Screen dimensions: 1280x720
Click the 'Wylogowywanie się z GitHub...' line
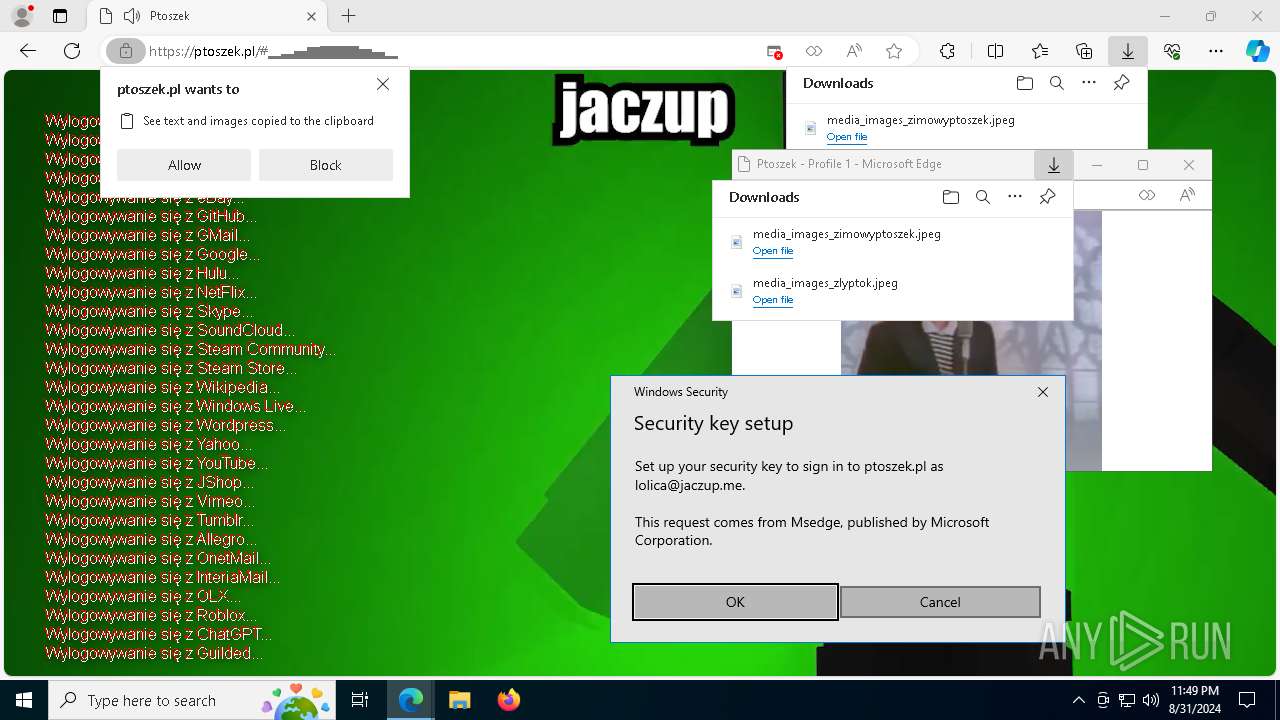[x=151, y=216]
